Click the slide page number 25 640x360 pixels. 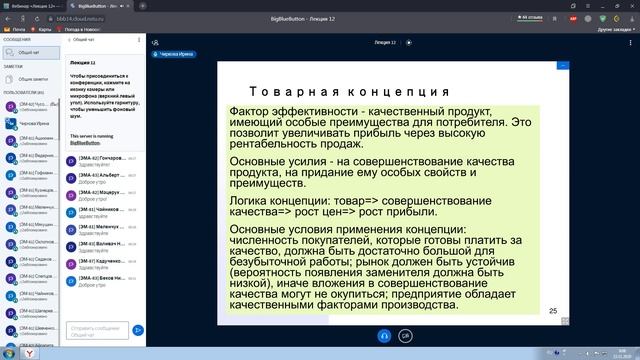pyautogui.click(x=553, y=311)
